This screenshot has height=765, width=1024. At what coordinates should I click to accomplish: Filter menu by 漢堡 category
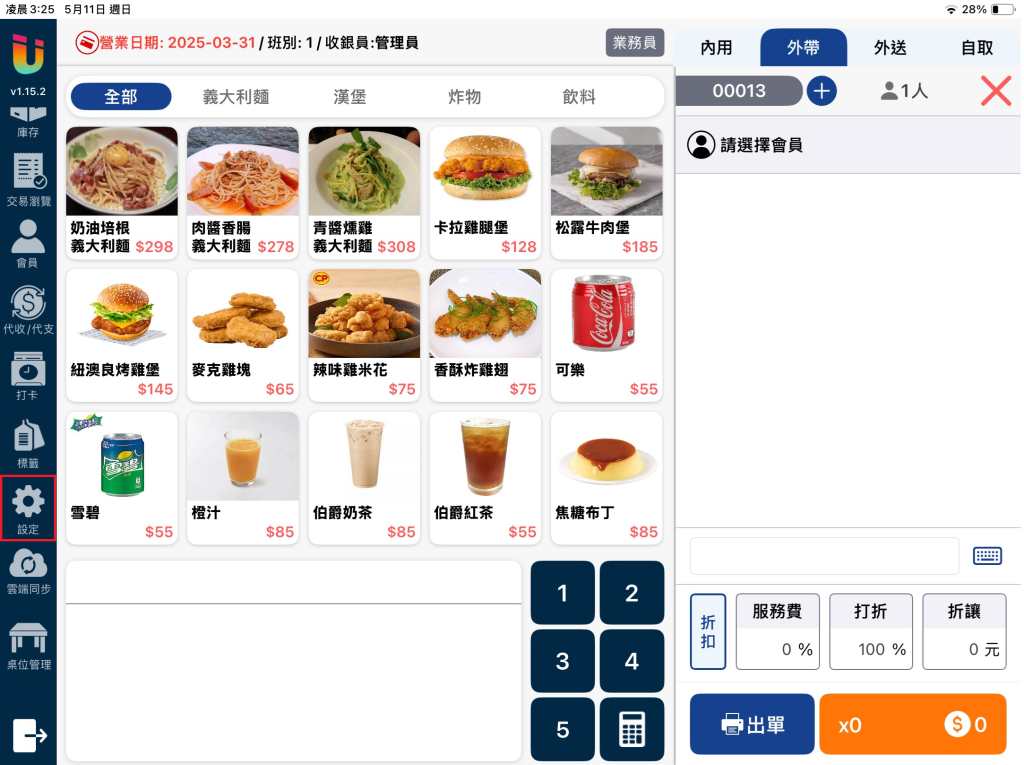coord(349,97)
